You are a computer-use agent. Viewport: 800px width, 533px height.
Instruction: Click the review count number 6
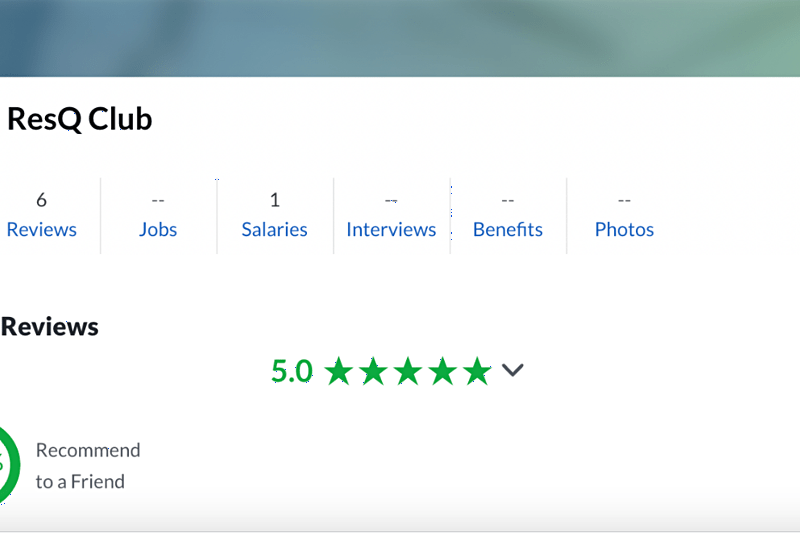click(41, 200)
